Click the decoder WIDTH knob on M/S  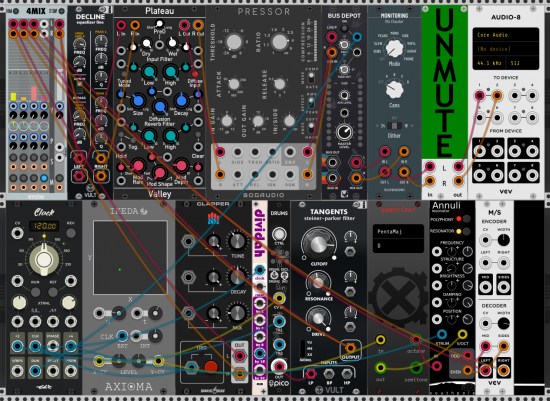504,323
